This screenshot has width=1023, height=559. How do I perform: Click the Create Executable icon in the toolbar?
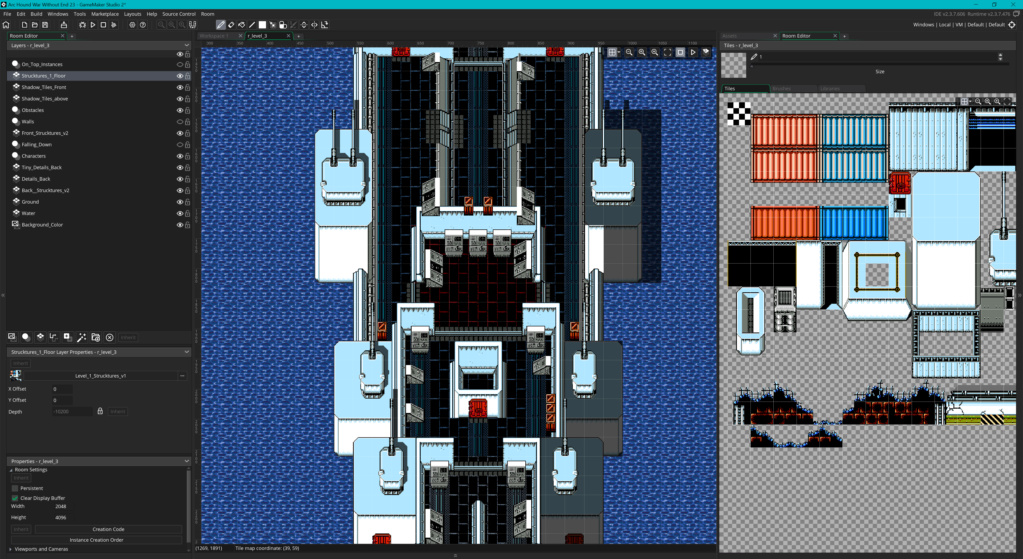point(63,25)
